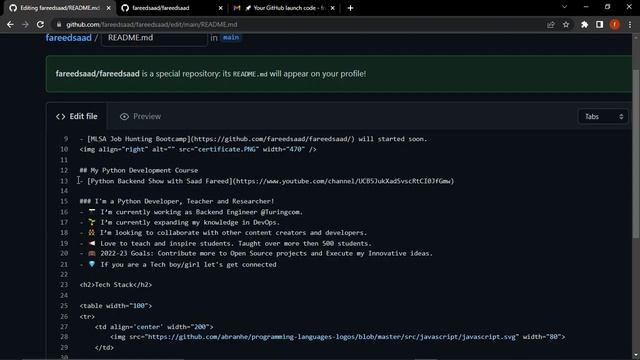Viewport: 640px width, 360px height.
Task: Click line 'expanding my knowledge in DevOps'
Action: point(180,222)
